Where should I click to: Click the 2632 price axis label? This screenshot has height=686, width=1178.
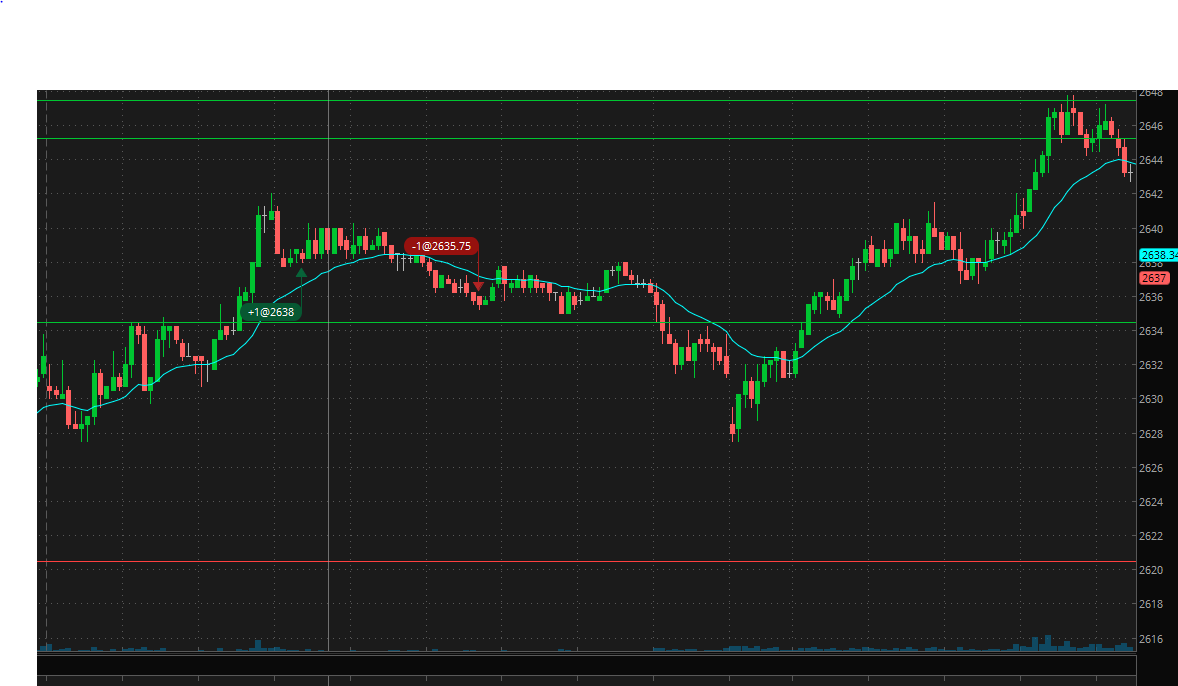tap(1151, 365)
